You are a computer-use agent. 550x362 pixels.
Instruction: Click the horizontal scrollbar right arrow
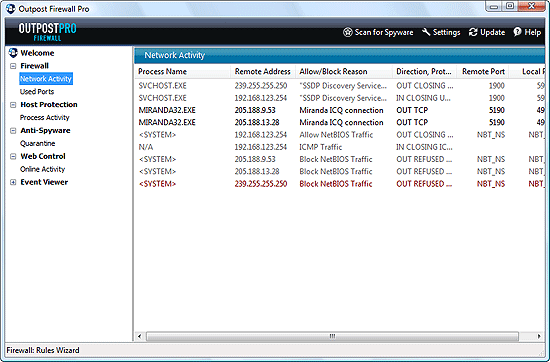(x=539, y=336)
